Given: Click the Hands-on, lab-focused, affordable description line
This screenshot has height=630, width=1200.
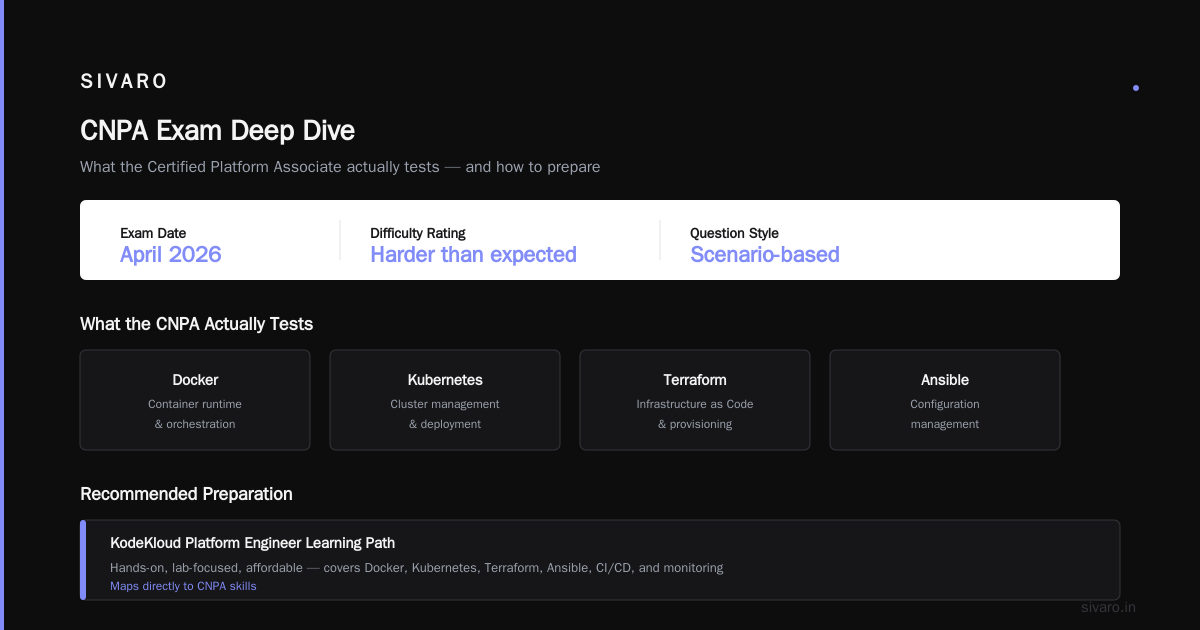Looking at the screenshot, I should [x=416, y=568].
